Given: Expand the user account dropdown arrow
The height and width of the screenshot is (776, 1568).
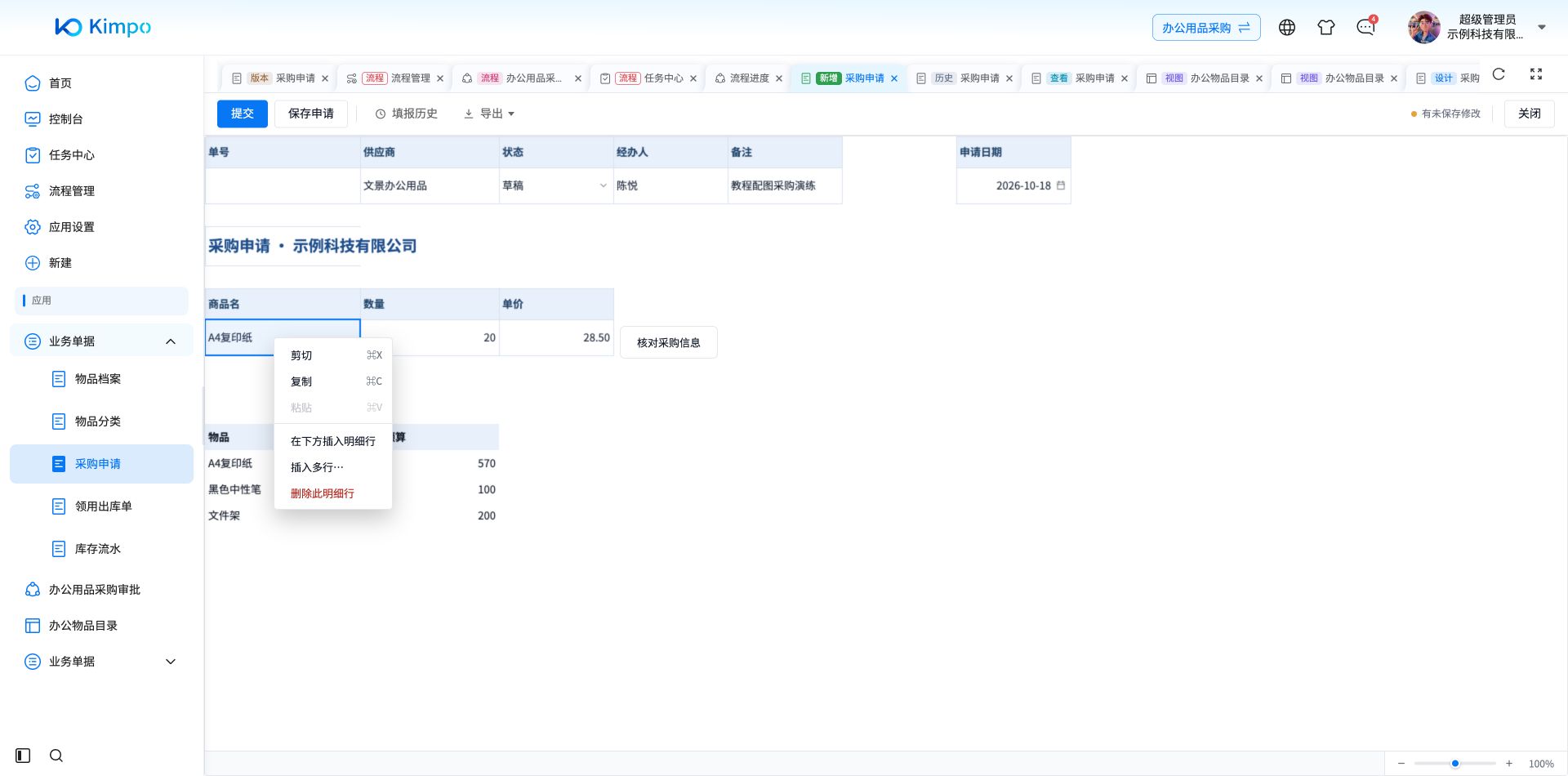Looking at the screenshot, I should click(1542, 27).
